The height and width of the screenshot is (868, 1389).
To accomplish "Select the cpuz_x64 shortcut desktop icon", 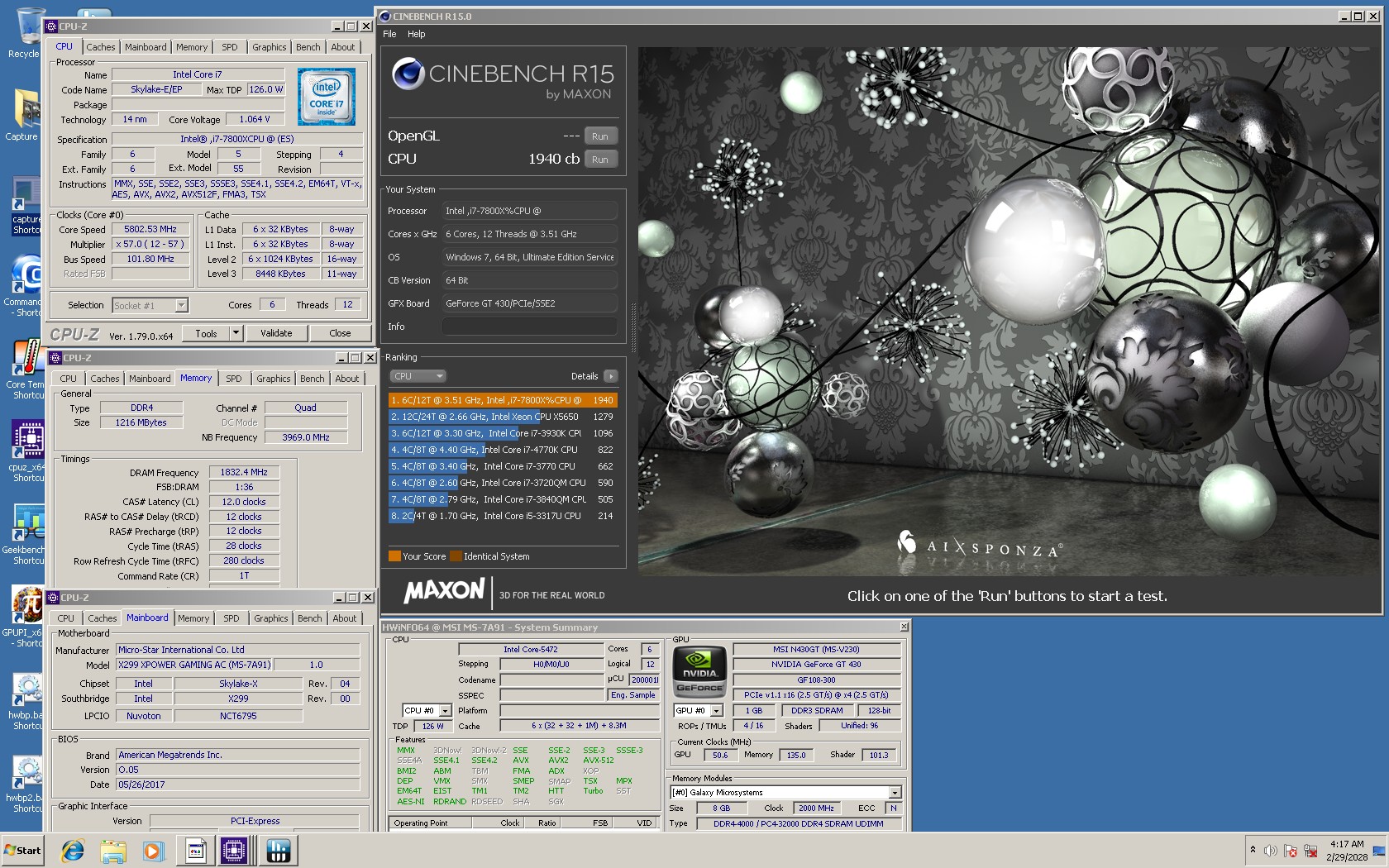I will coord(27,451).
